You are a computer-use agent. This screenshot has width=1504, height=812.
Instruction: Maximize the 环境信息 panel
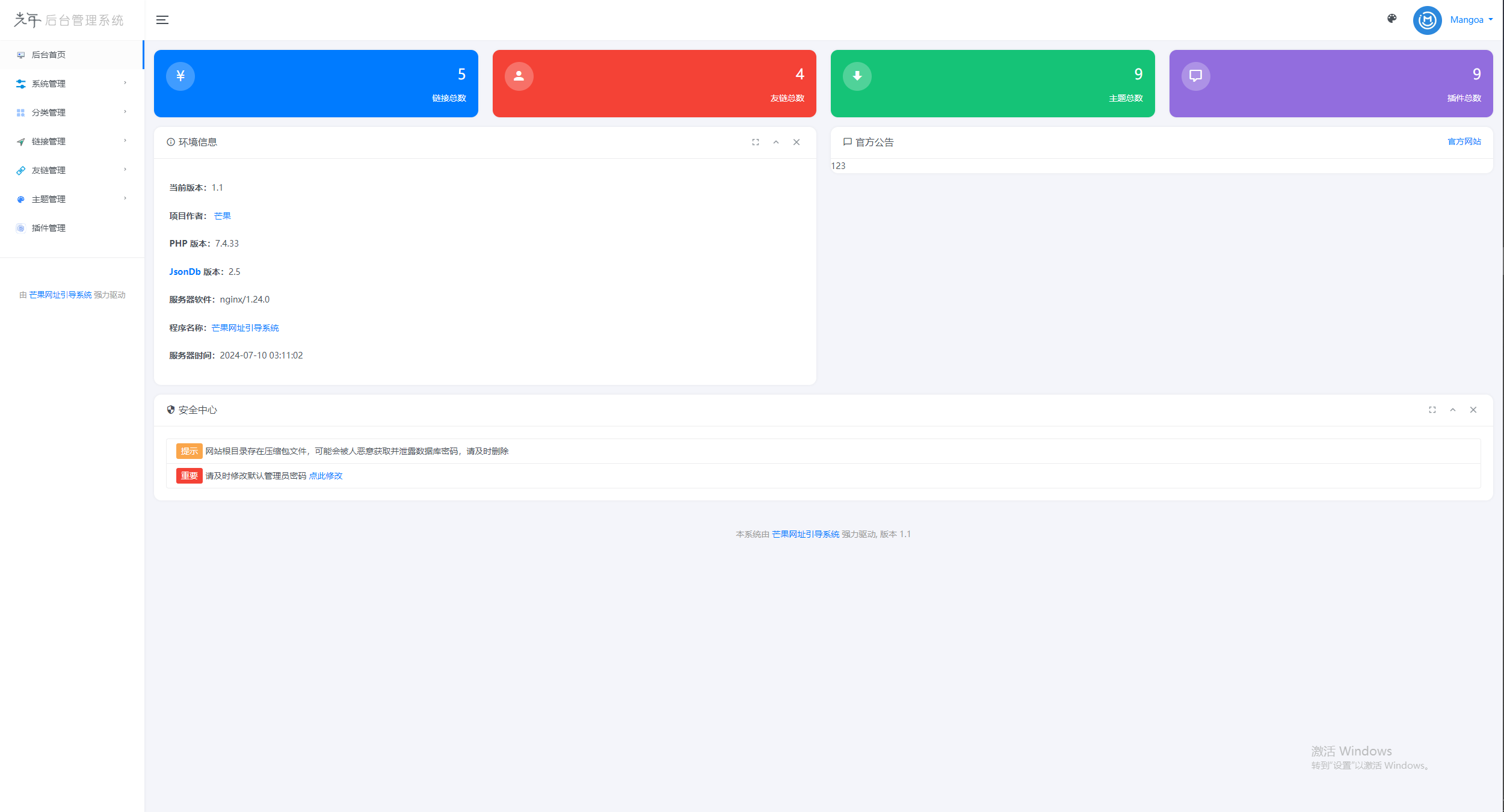tap(756, 142)
